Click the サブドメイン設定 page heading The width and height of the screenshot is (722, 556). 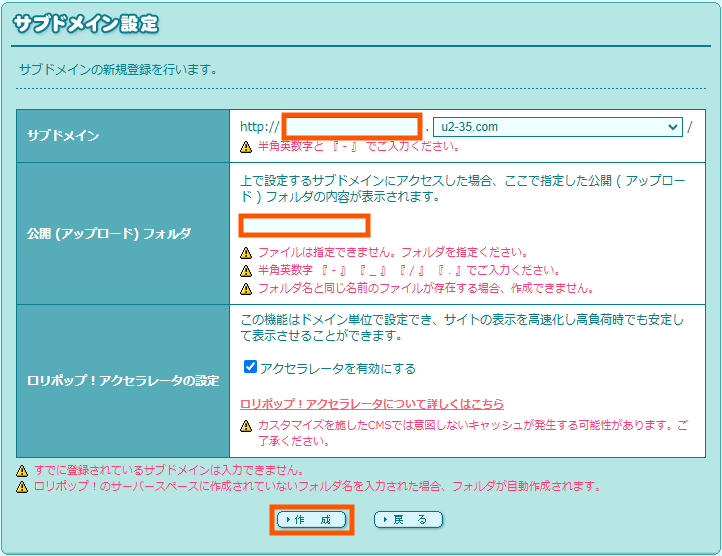[85, 24]
